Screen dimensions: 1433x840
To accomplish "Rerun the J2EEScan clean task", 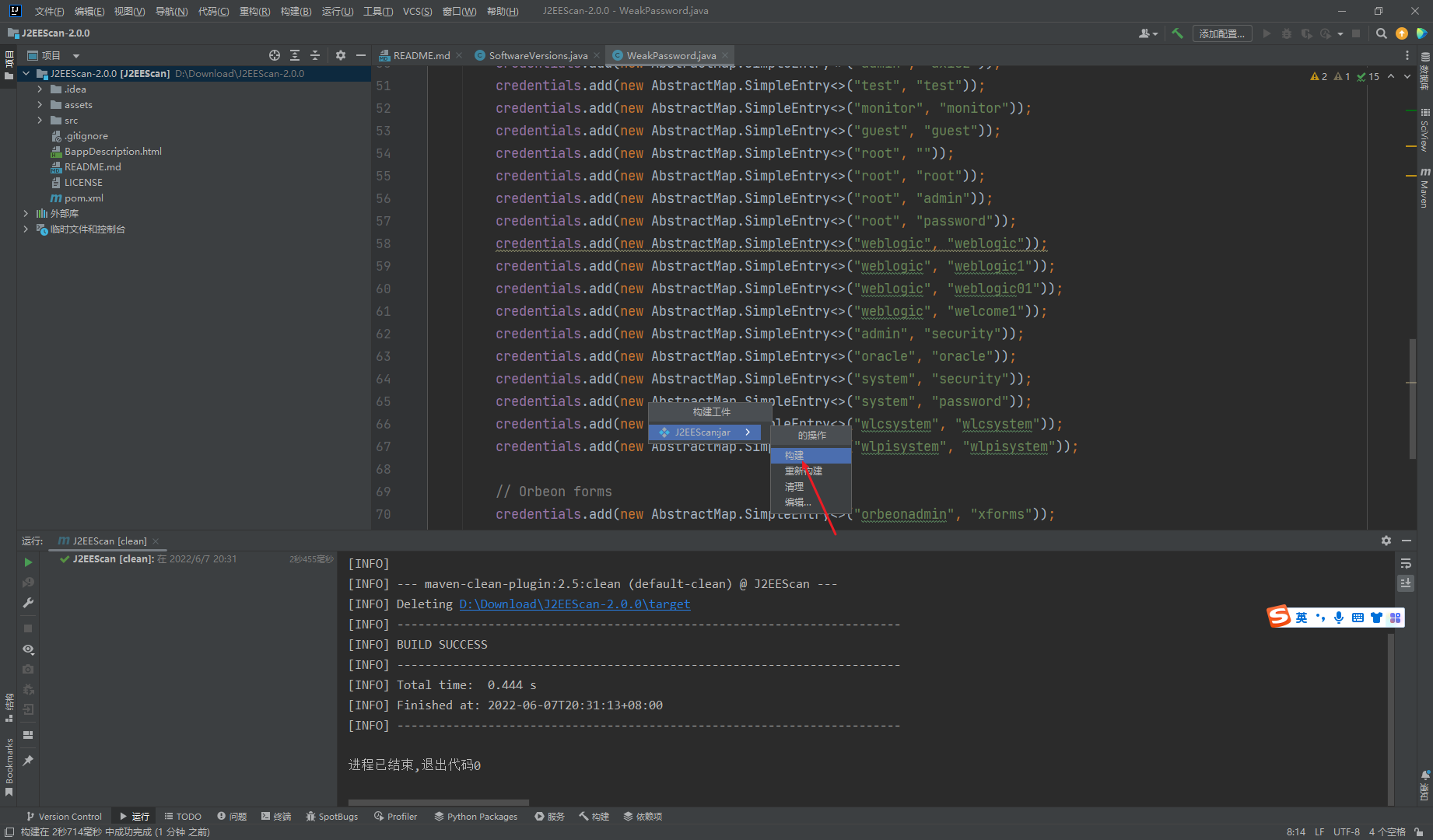I will point(28,562).
